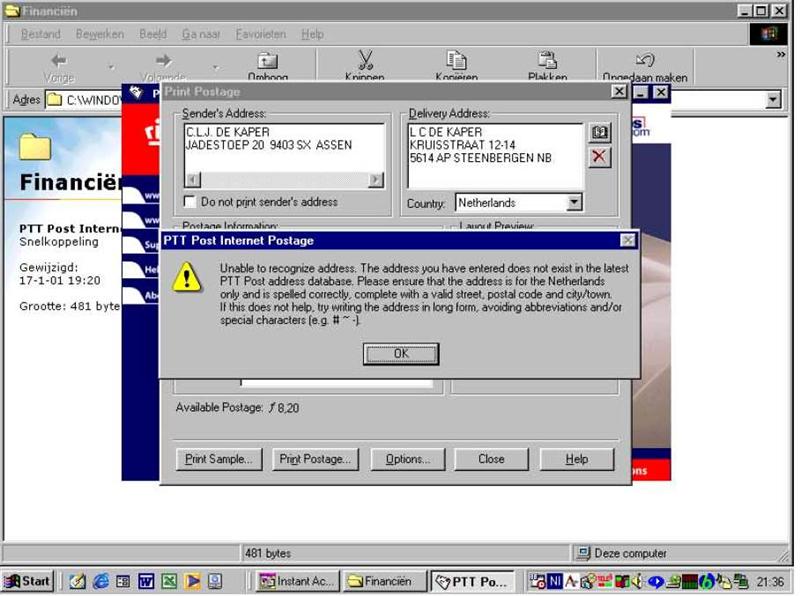
Task: Click the Help button in Print Postage
Action: (x=577, y=459)
